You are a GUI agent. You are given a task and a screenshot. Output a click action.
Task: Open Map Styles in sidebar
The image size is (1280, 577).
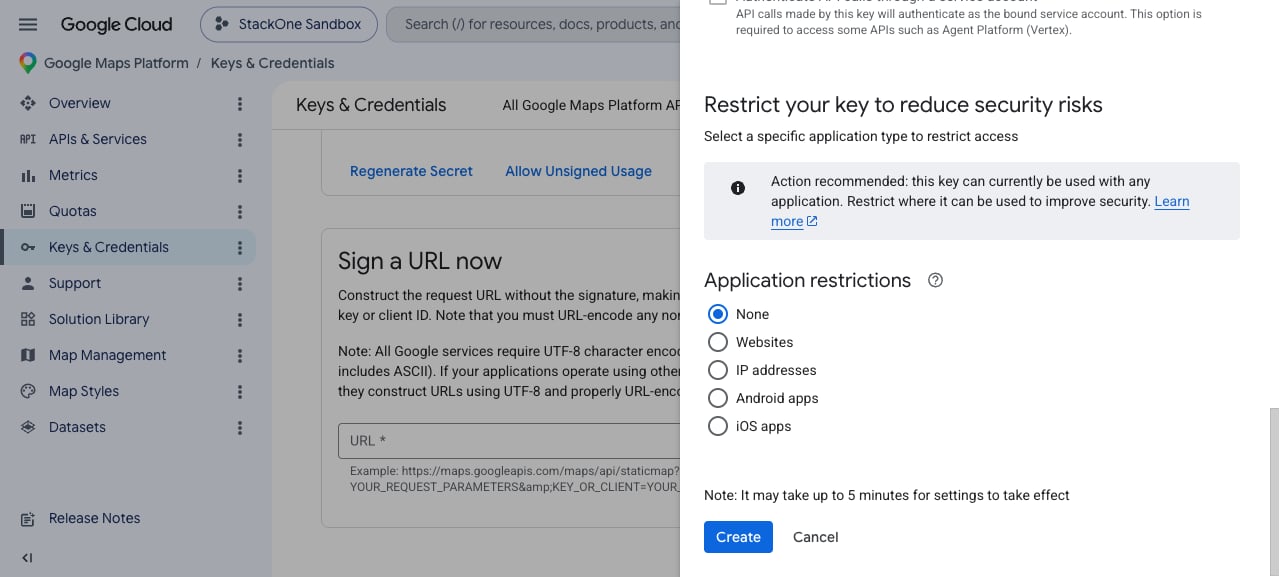pos(84,391)
